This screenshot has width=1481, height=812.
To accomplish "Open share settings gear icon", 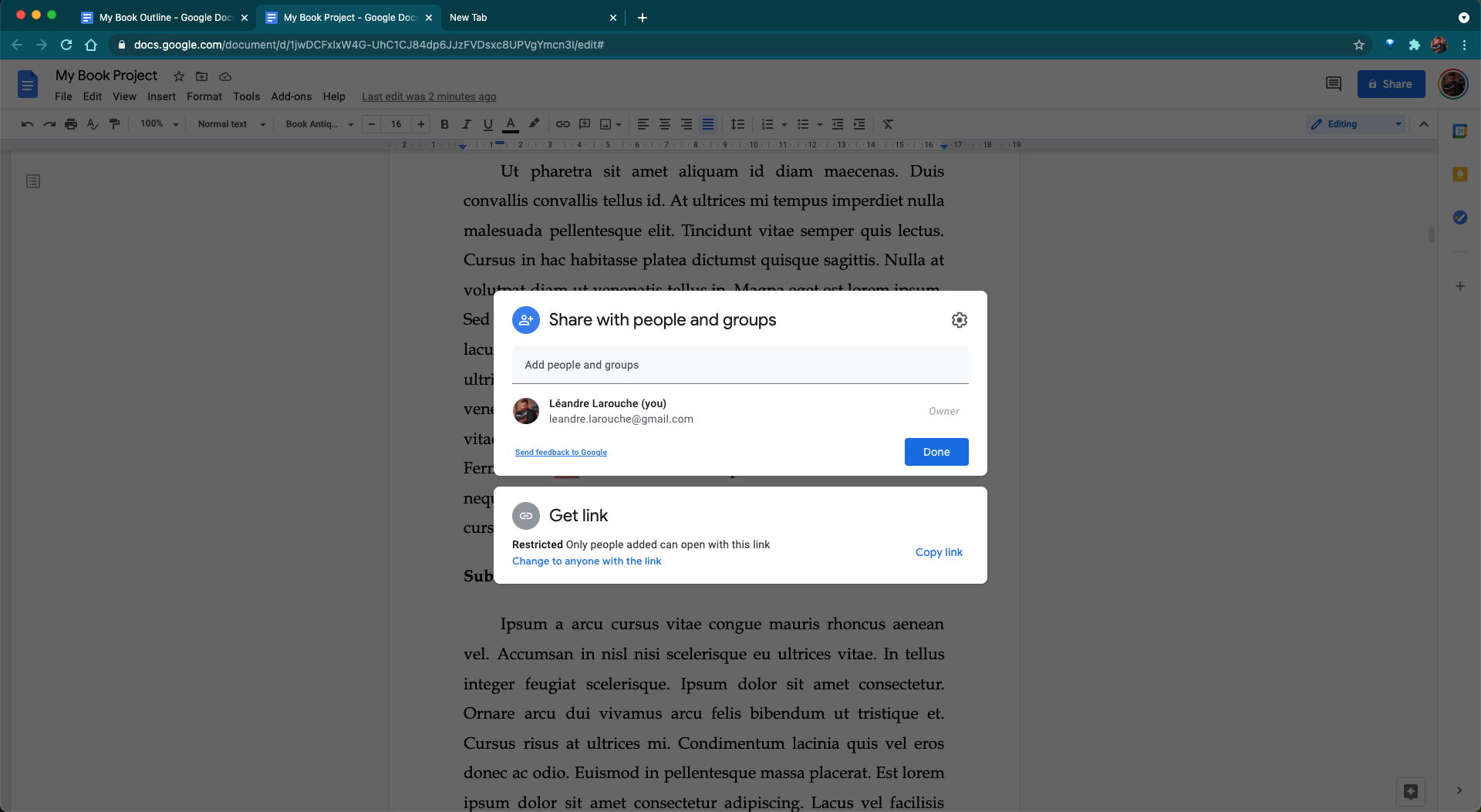I will [x=959, y=320].
